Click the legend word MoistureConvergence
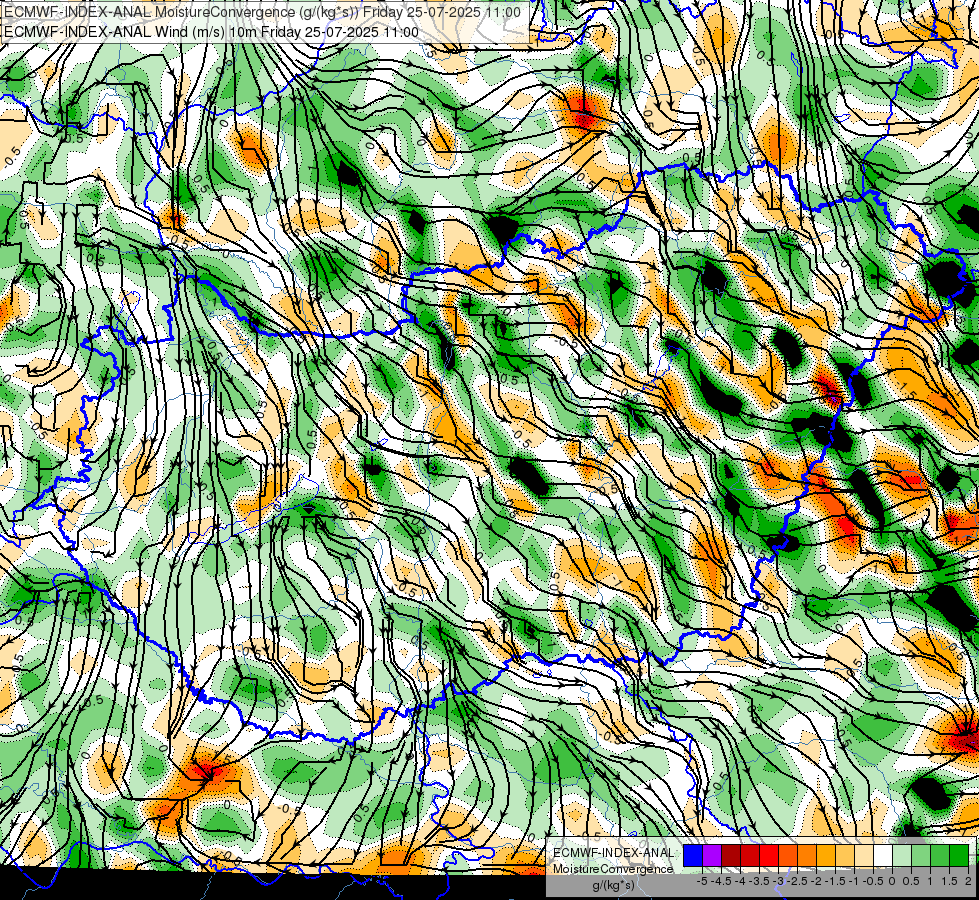The width and height of the screenshot is (979, 900). tap(613, 869)
